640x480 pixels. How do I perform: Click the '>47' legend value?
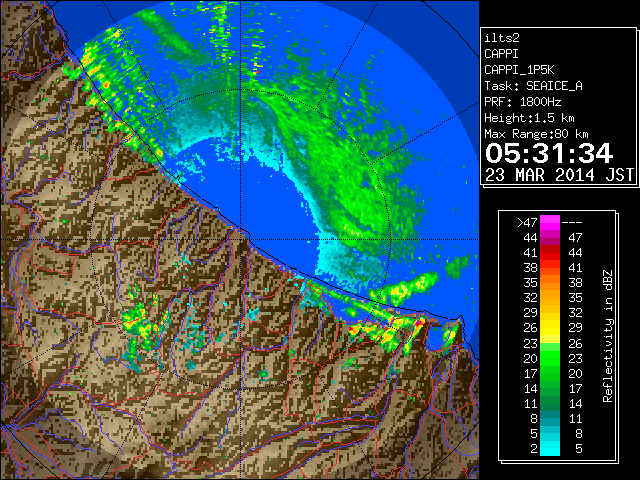click(527, 222)
